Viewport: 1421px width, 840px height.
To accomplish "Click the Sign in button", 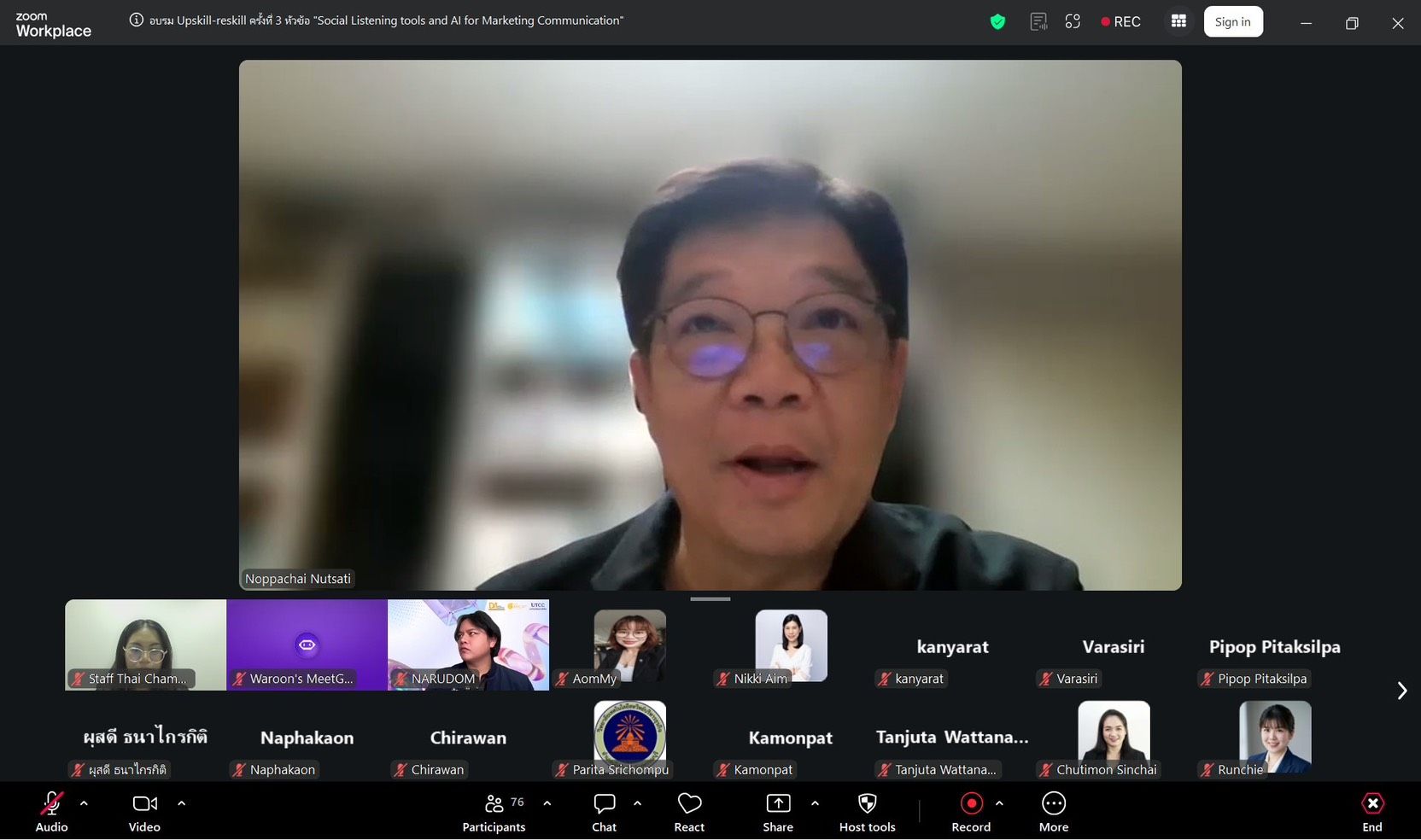I will 1233,21.
